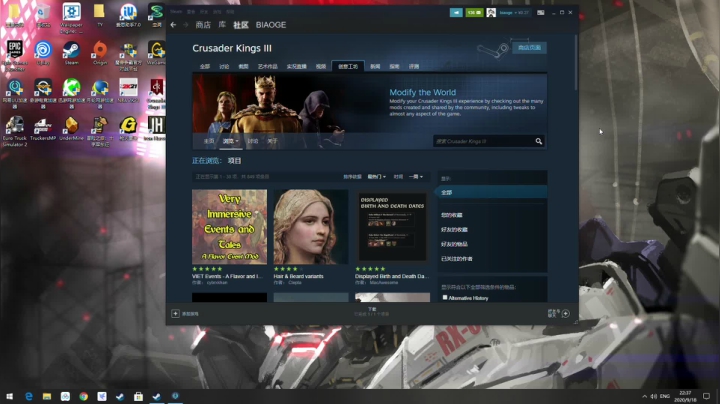Open the notification center icon
Screen dimensions: 720x404
click(x=706, y=396)
